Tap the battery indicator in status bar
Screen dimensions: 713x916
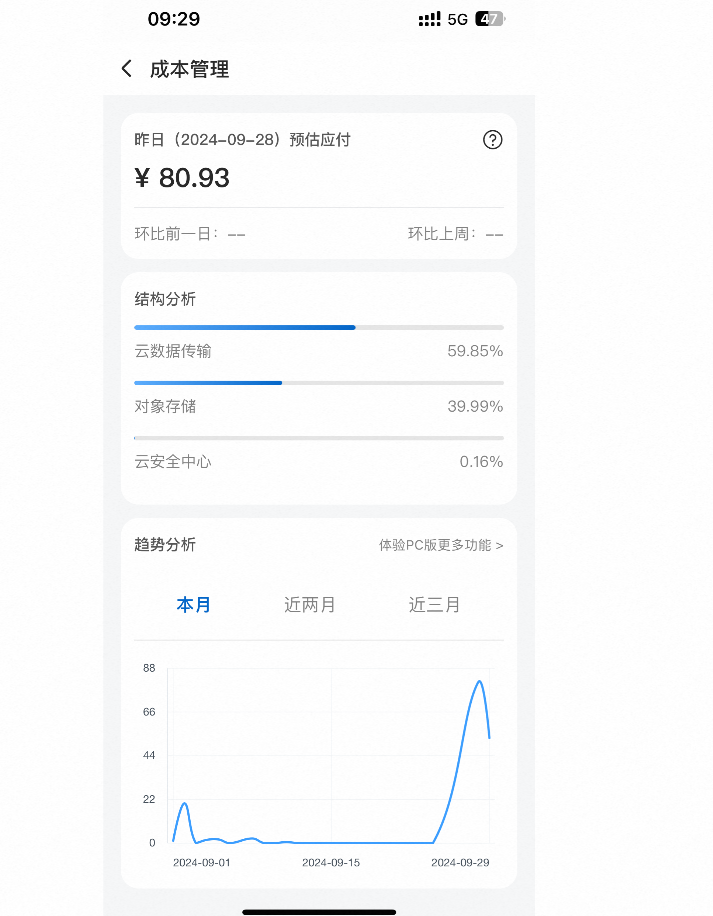(x=490, y=19)
